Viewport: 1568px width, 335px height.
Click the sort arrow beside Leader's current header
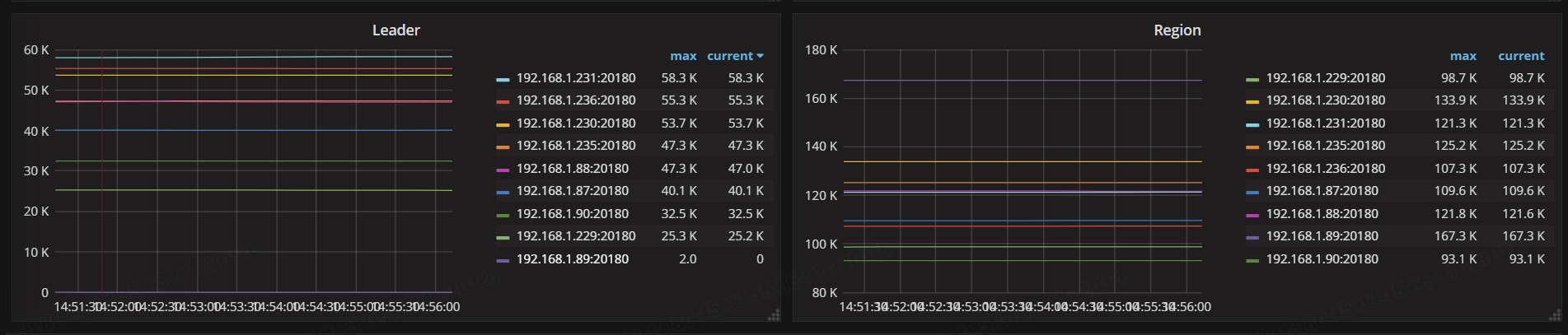click(x=760, y=56)
